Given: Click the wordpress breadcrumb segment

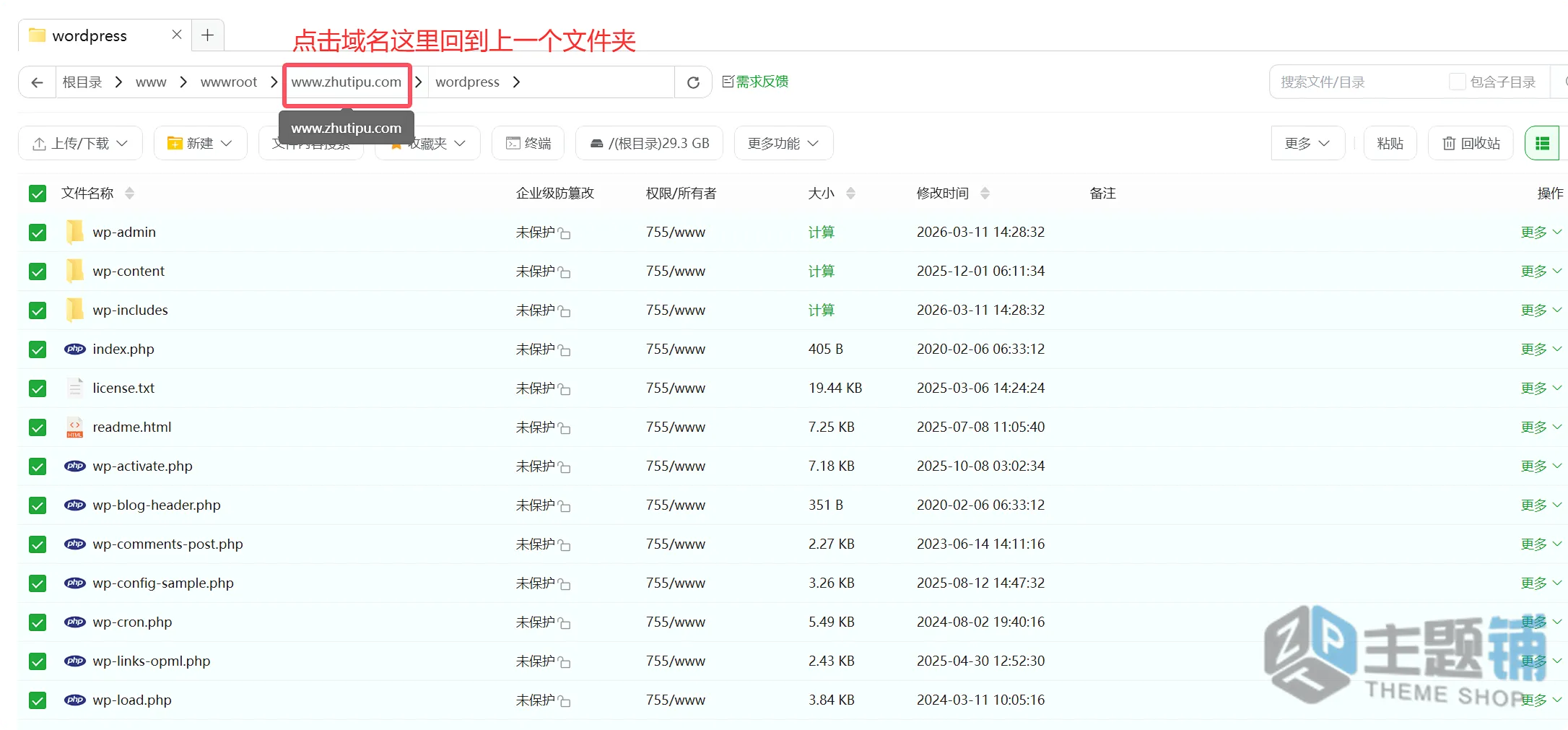Looking at the screenshot, I should click(x=467, y=82).
